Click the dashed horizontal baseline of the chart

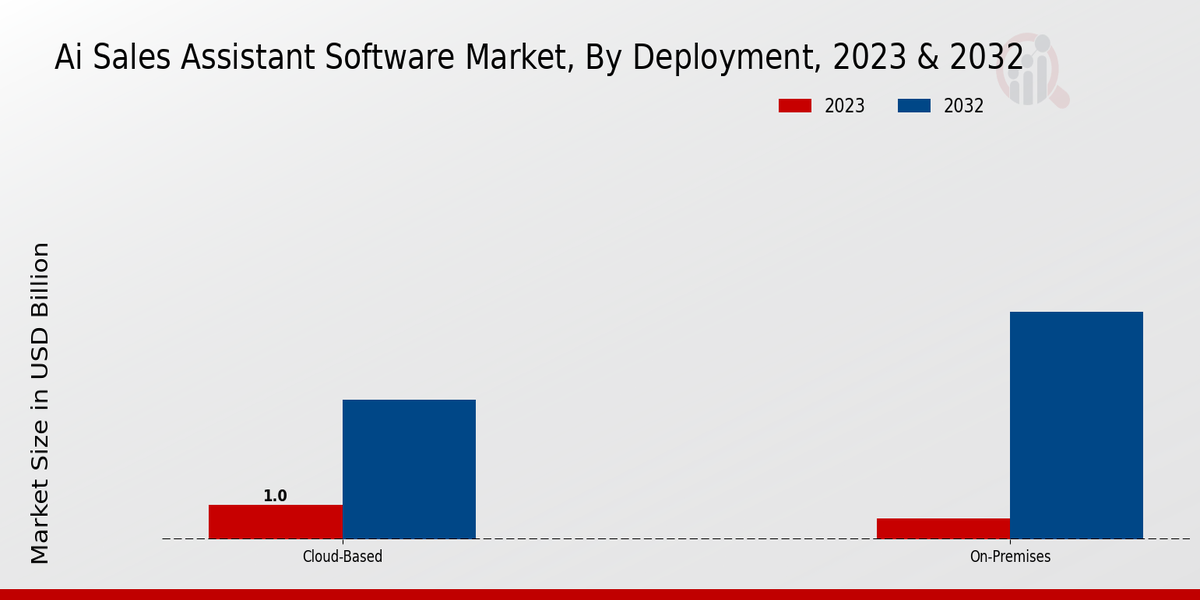(x=650, y=539)
